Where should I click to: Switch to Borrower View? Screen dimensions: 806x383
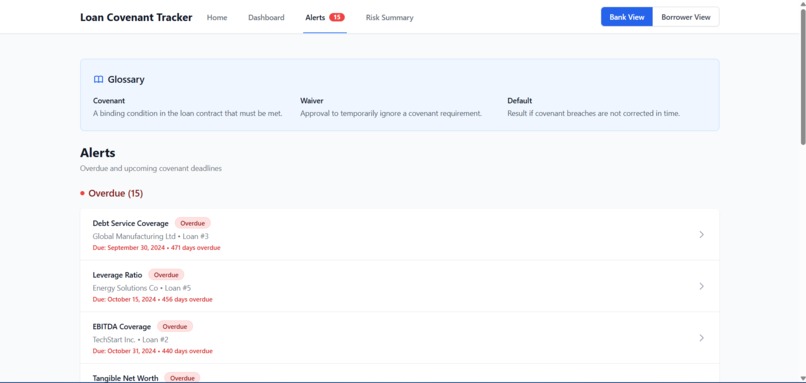(x=686, y=17)
